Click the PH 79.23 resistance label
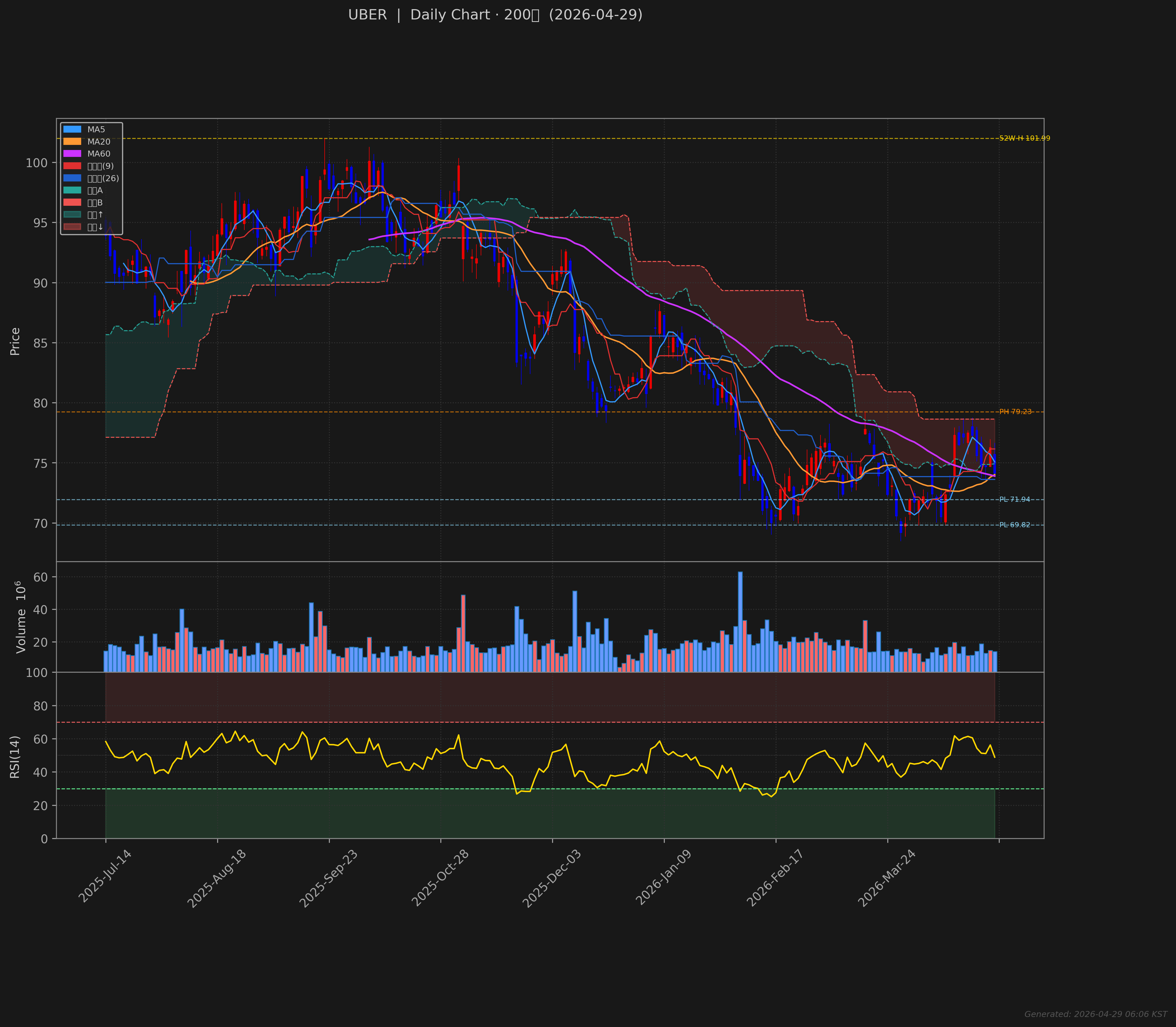Viewport: 1176px width, 1027px height. click(x=1015, y=411)
